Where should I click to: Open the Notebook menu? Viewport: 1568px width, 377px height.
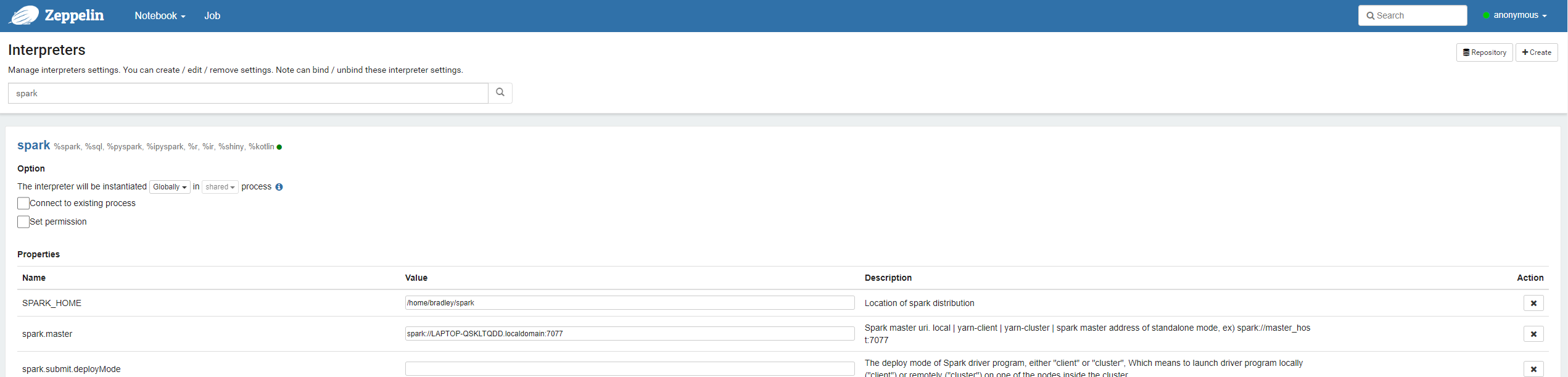160,16
